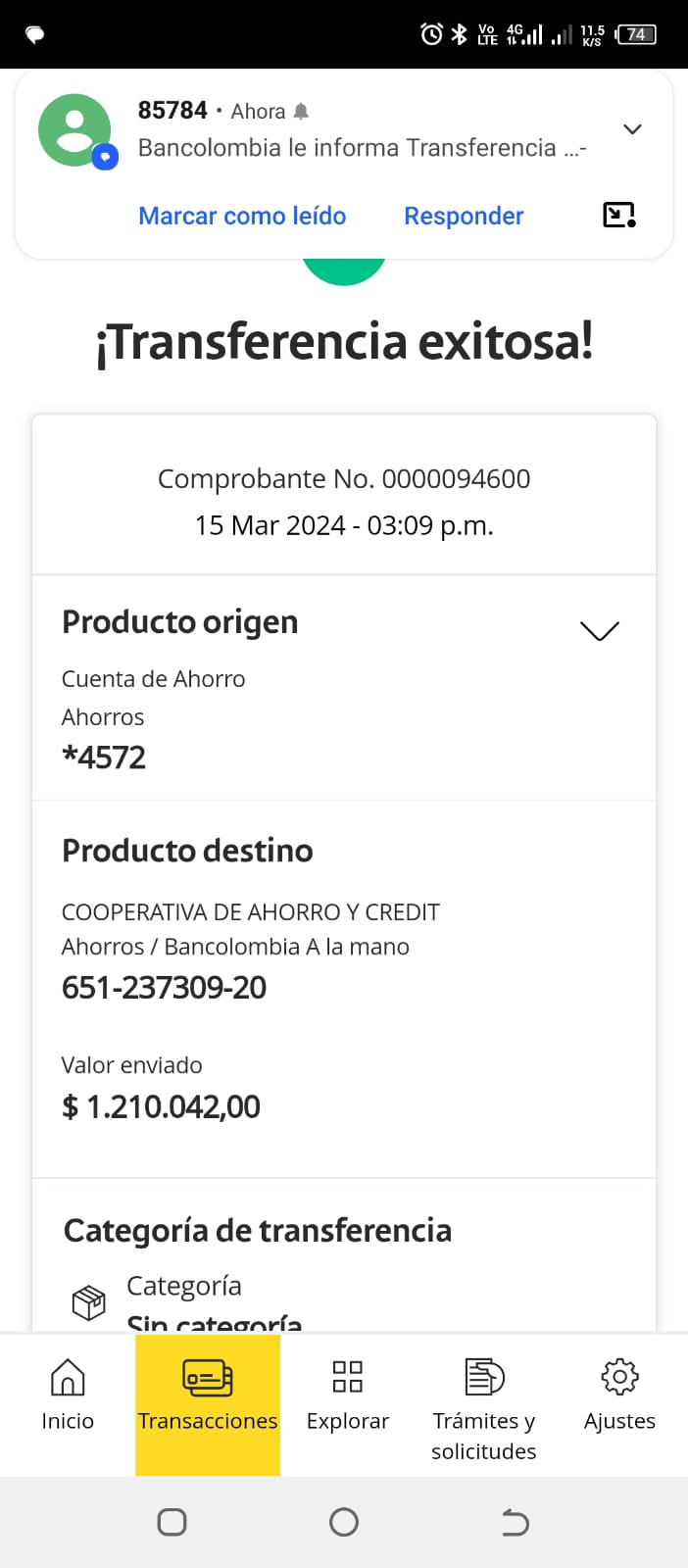Expand the Producto origen details

point(600,630)
